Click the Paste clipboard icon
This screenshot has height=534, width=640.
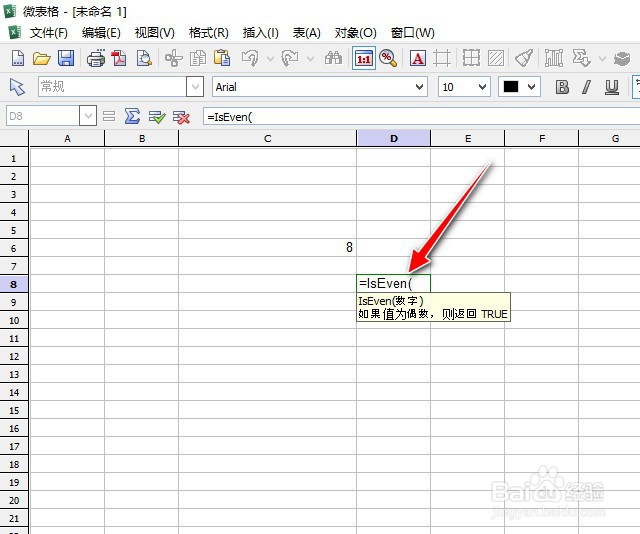point(222,58)
